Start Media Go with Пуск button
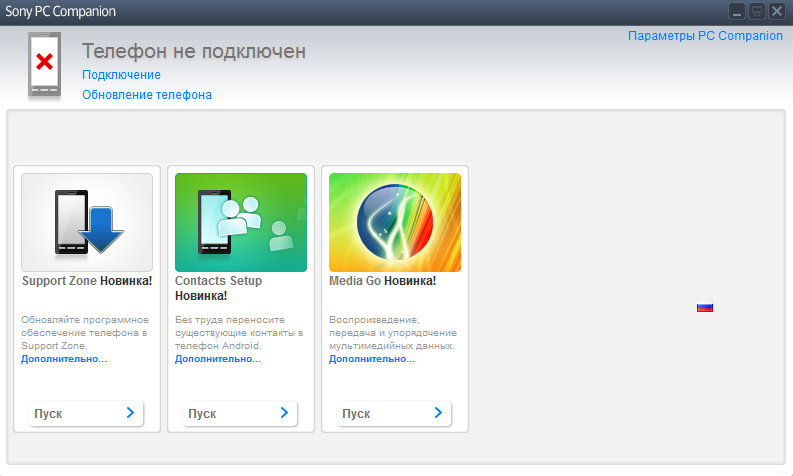This screenshot has width=793, height=476. (394, 413)
